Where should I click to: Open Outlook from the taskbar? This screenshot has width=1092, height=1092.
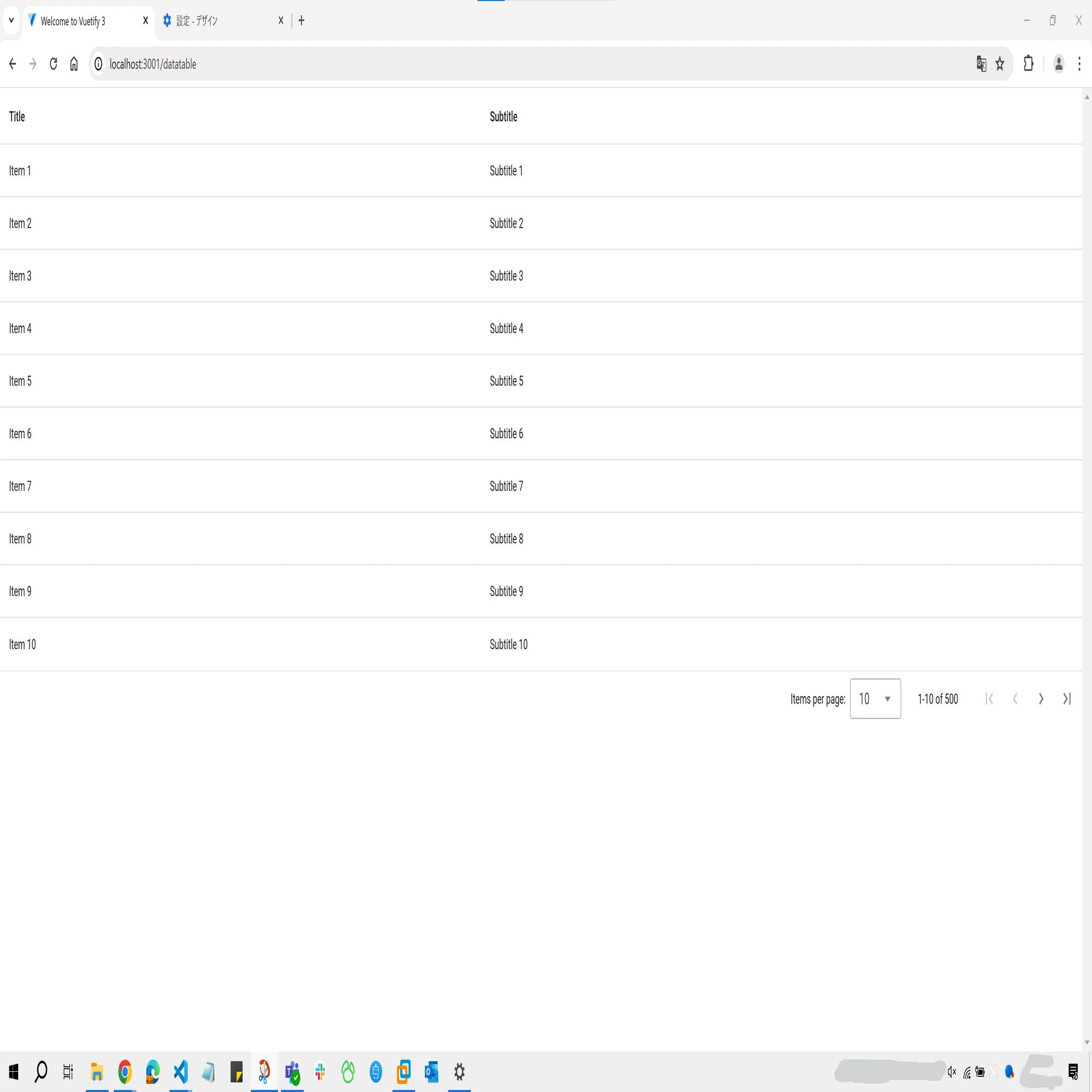pos(431,1071)
